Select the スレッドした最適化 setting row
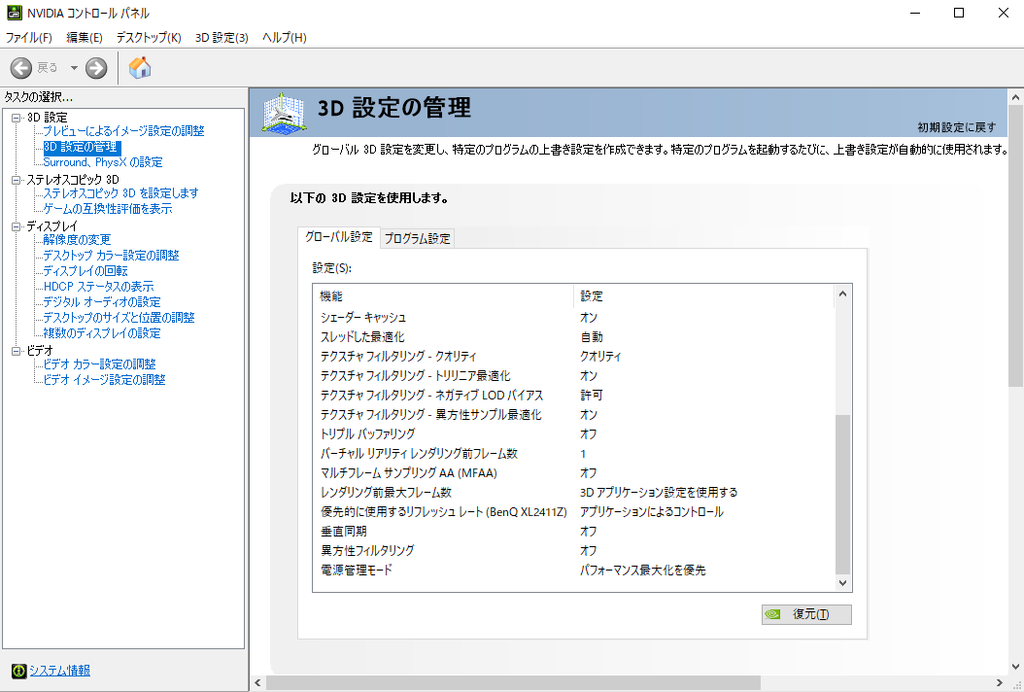This screenshot has height=692, width=1024. pos(573,337)
